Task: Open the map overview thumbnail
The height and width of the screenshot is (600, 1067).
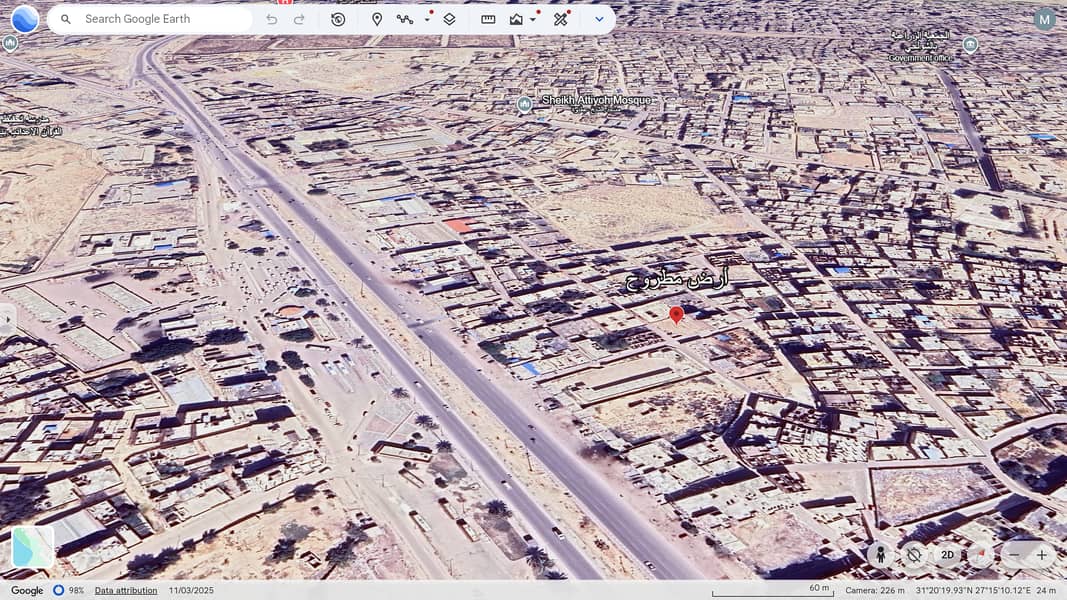Action: click(x=33, y=547)
